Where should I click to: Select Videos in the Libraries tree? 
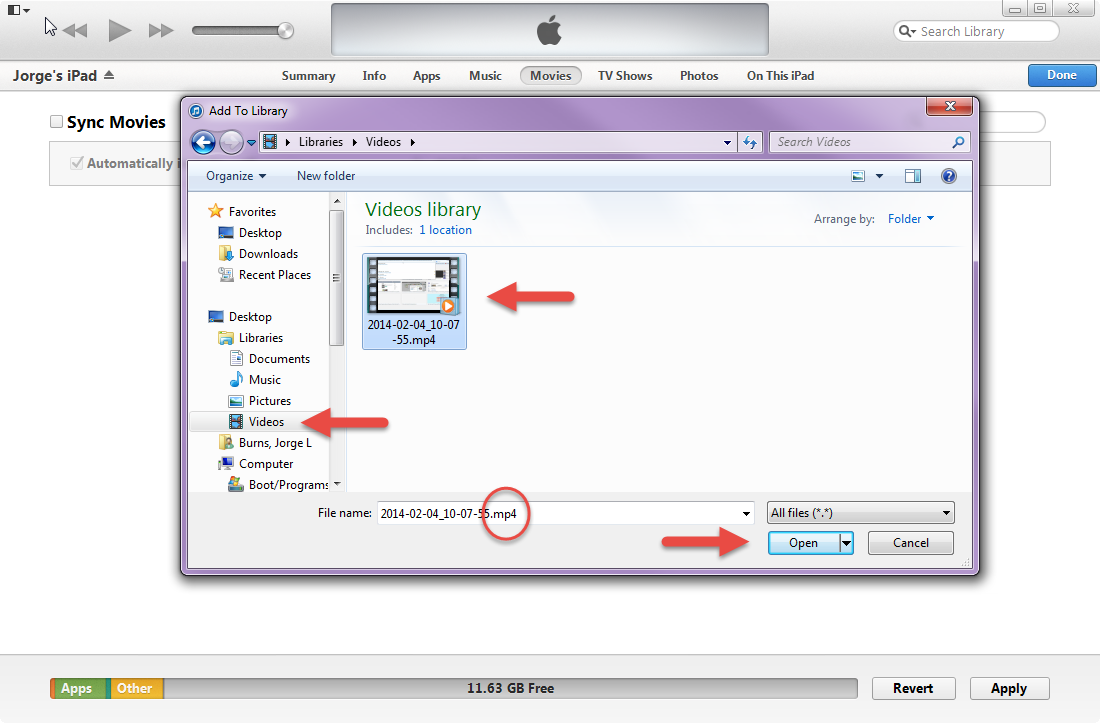[x=266, y=422]
